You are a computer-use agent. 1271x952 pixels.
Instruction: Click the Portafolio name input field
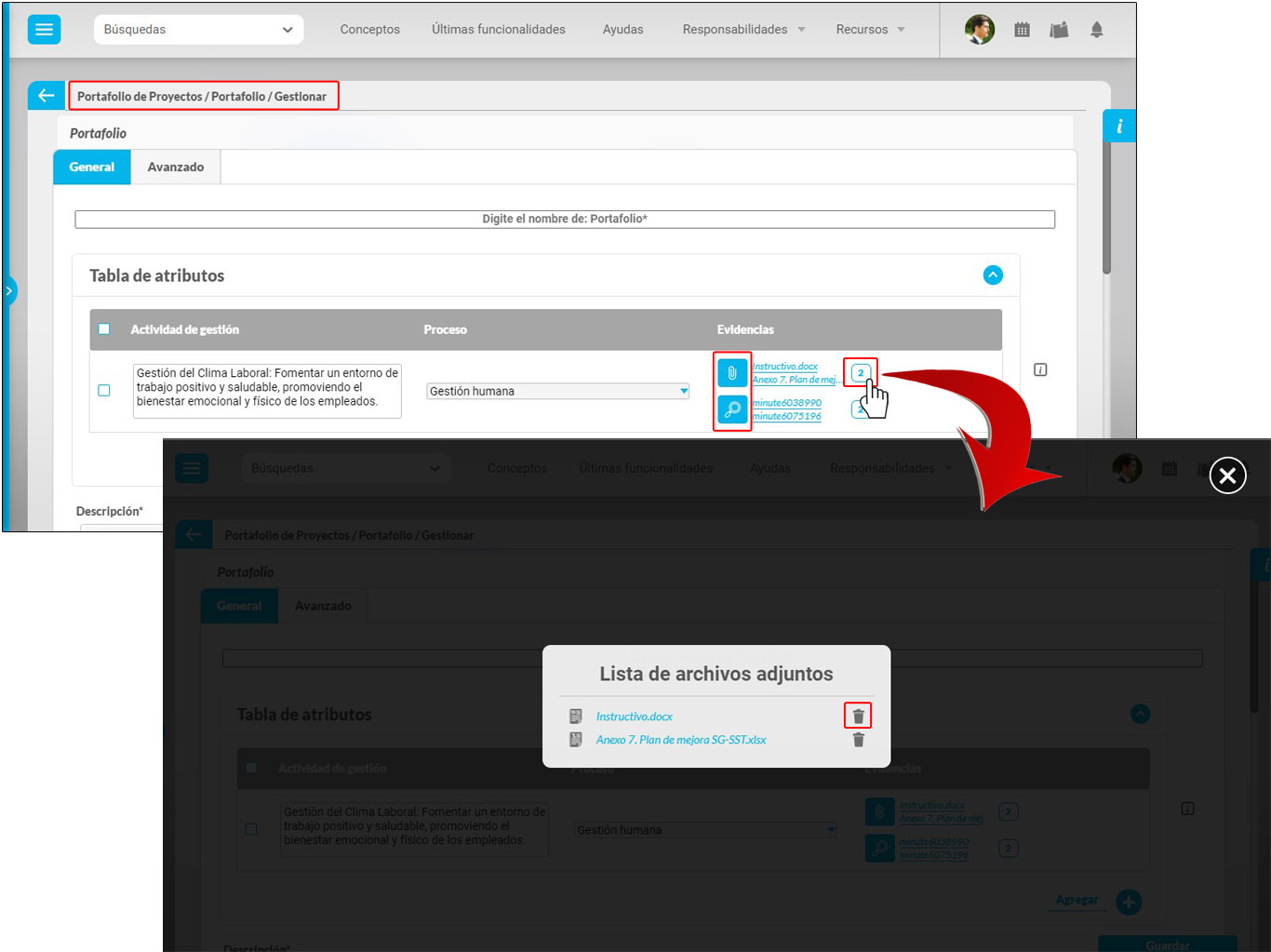click(564, 219)
